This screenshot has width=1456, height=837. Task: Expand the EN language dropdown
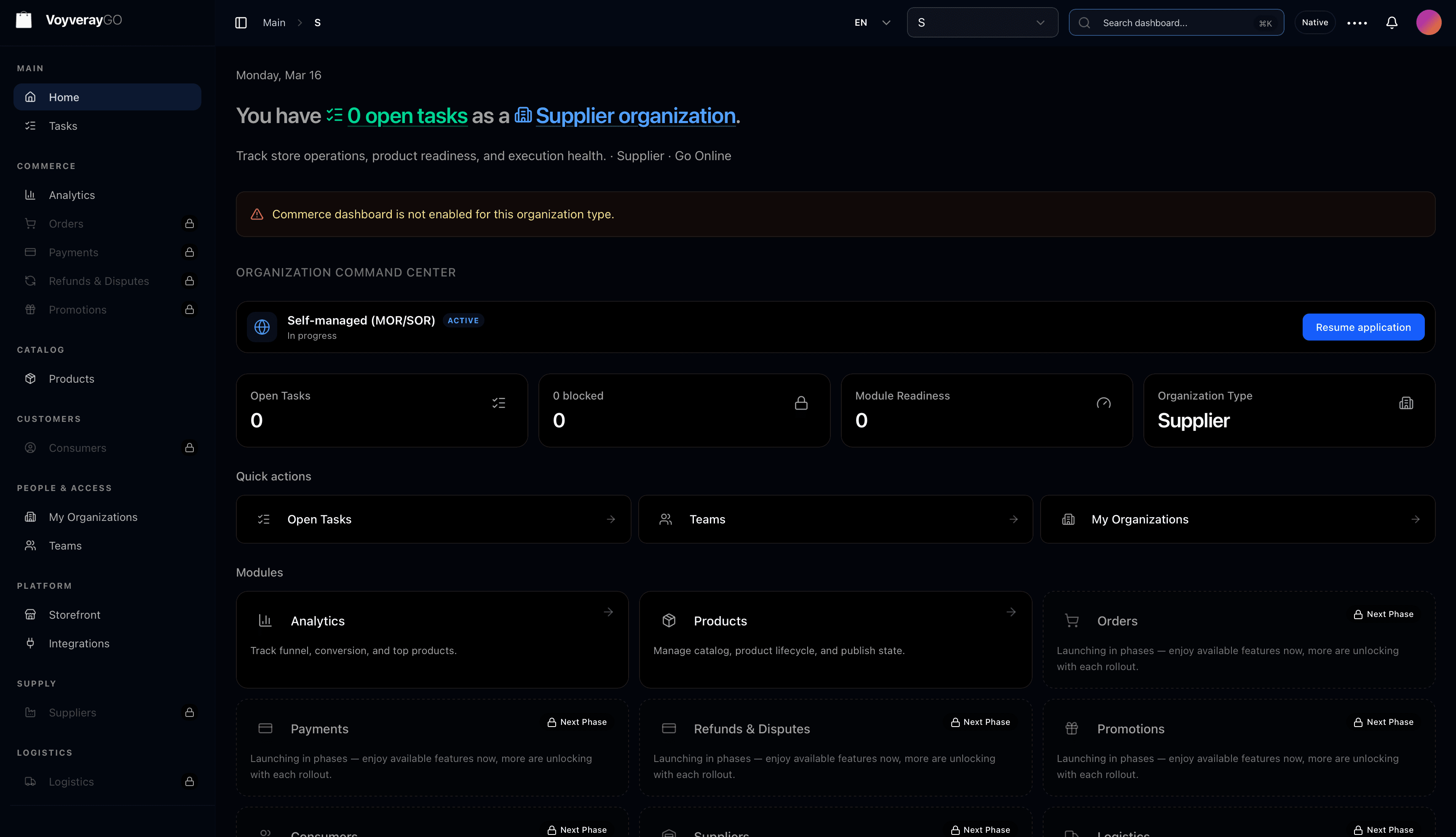870,22
